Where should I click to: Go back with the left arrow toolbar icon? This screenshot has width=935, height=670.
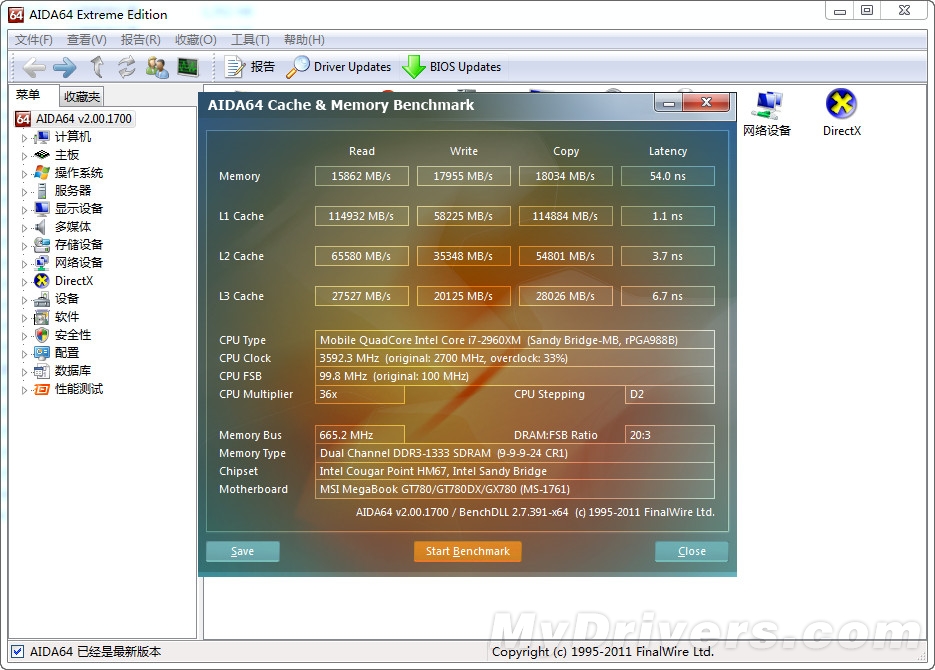34,67
